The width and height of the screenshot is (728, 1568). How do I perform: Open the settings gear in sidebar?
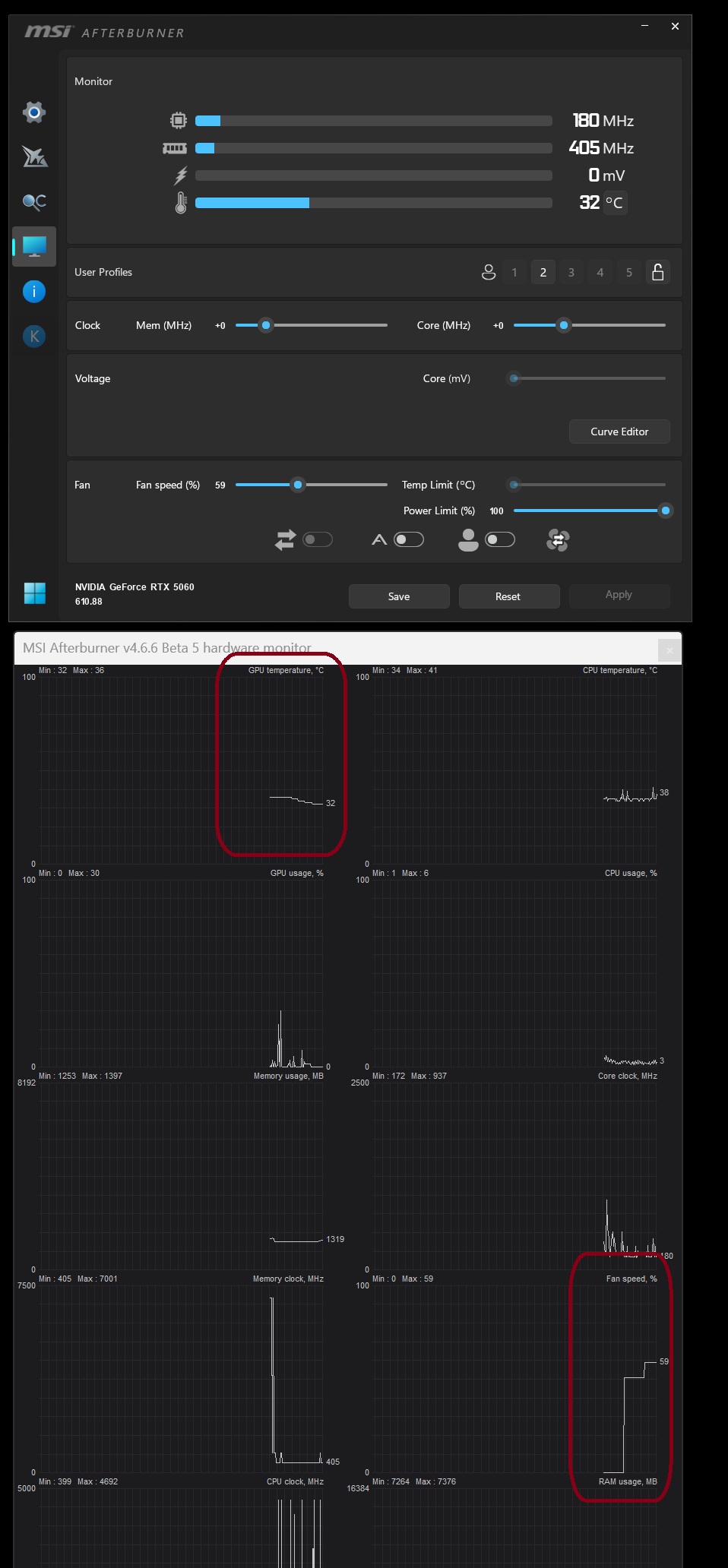click(34, 112)
